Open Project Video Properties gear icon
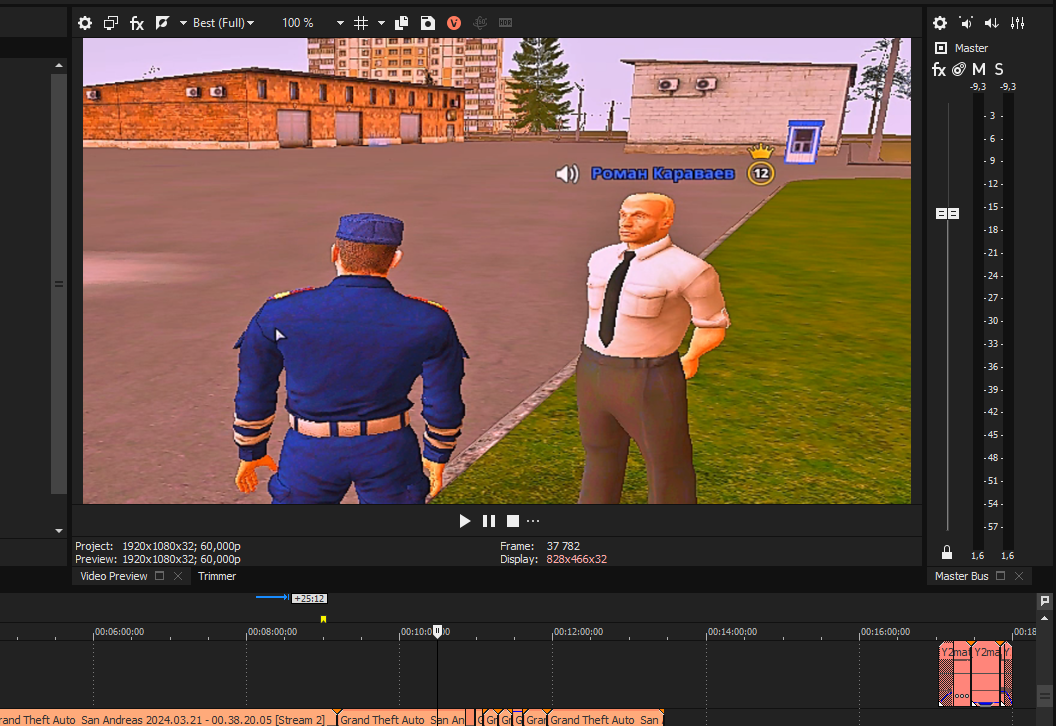This screenshot has width=1056, height=726. 85,23
